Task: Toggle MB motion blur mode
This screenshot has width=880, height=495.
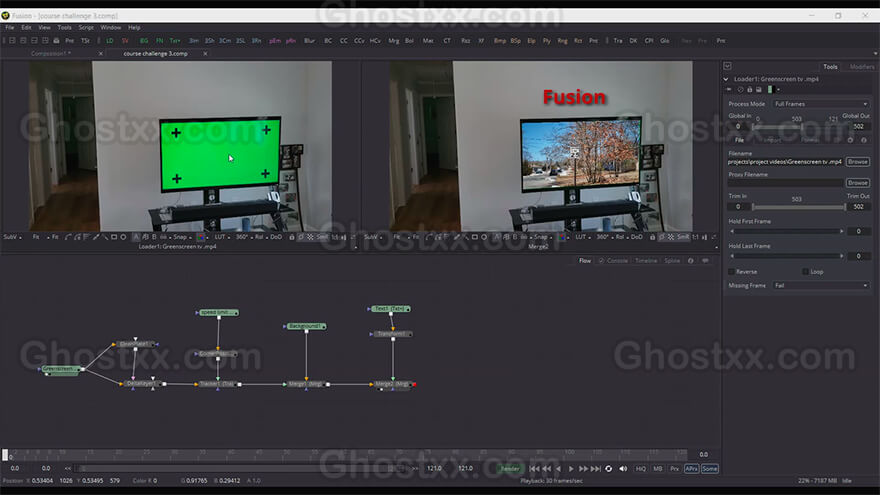Action: [658, 469]
